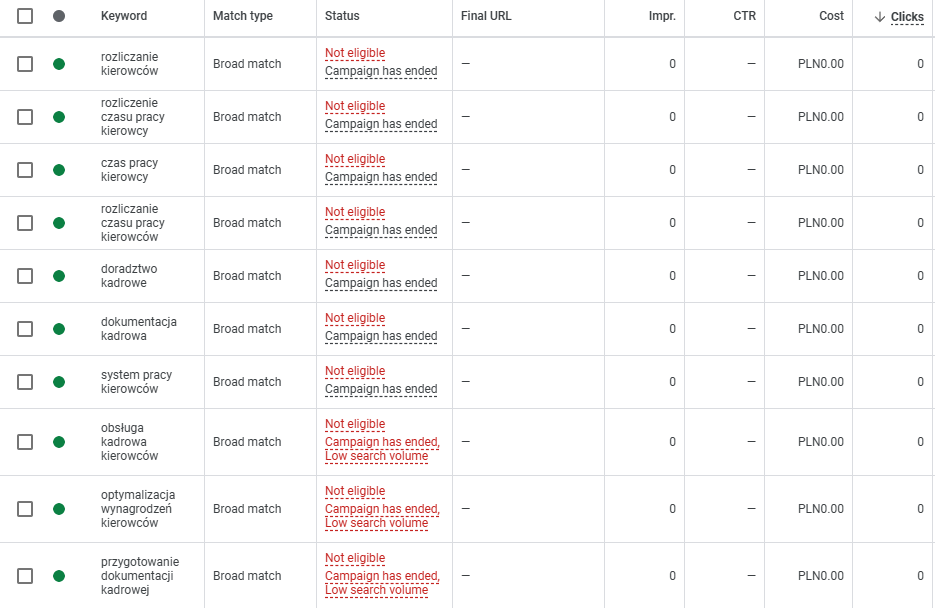Screen dimensions: 935x608
Task: Click the Impr. column header
Action: pos(661,17)
